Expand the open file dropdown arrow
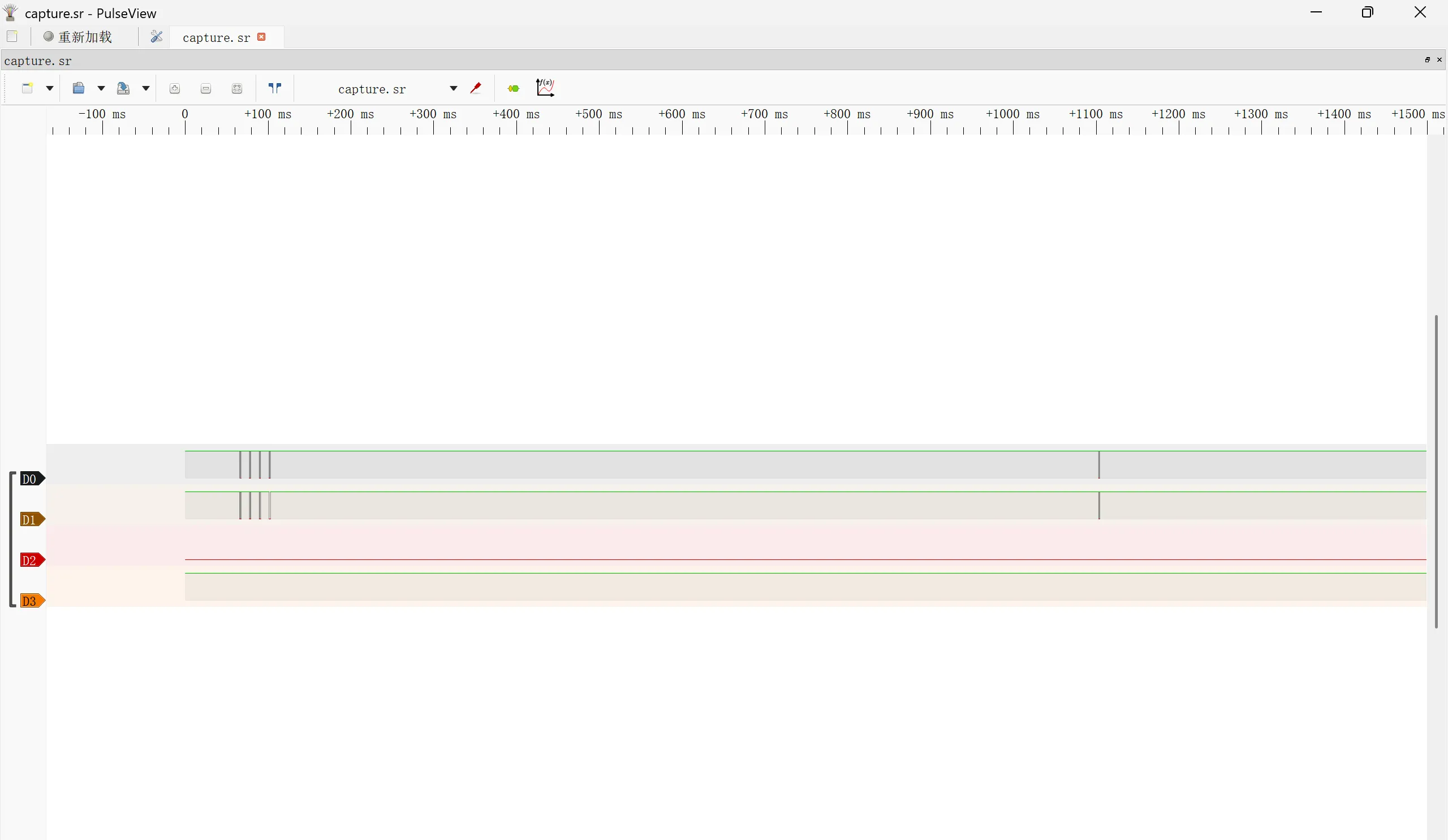The image size is (1448, 840). pos(101,88)
